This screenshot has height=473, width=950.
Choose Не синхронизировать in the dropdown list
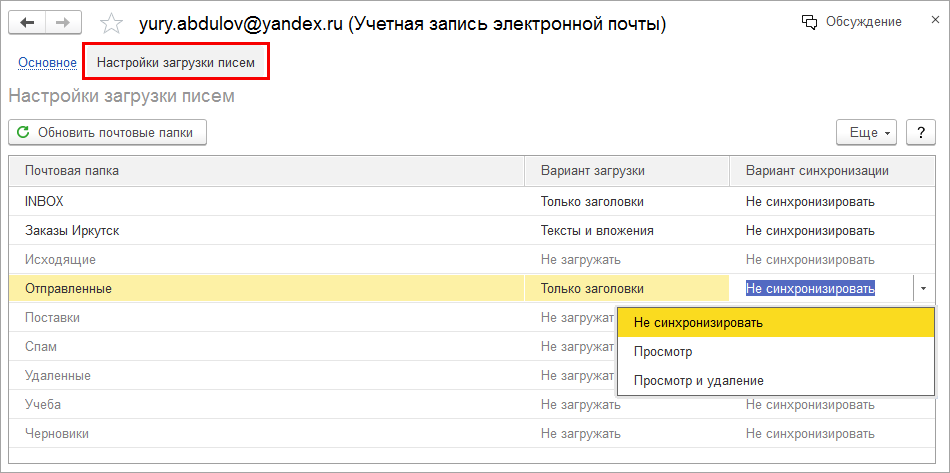pos(698,323)
